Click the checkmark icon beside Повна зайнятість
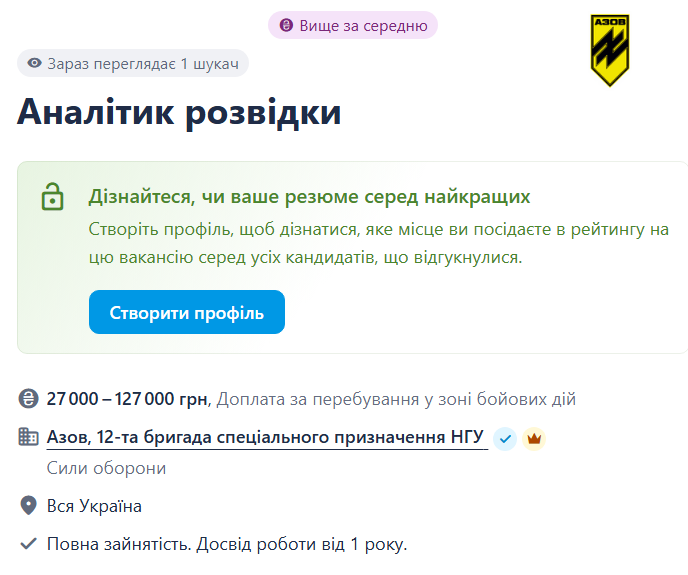The height and width of the screenshot is (575, 688). pos(28,545)
